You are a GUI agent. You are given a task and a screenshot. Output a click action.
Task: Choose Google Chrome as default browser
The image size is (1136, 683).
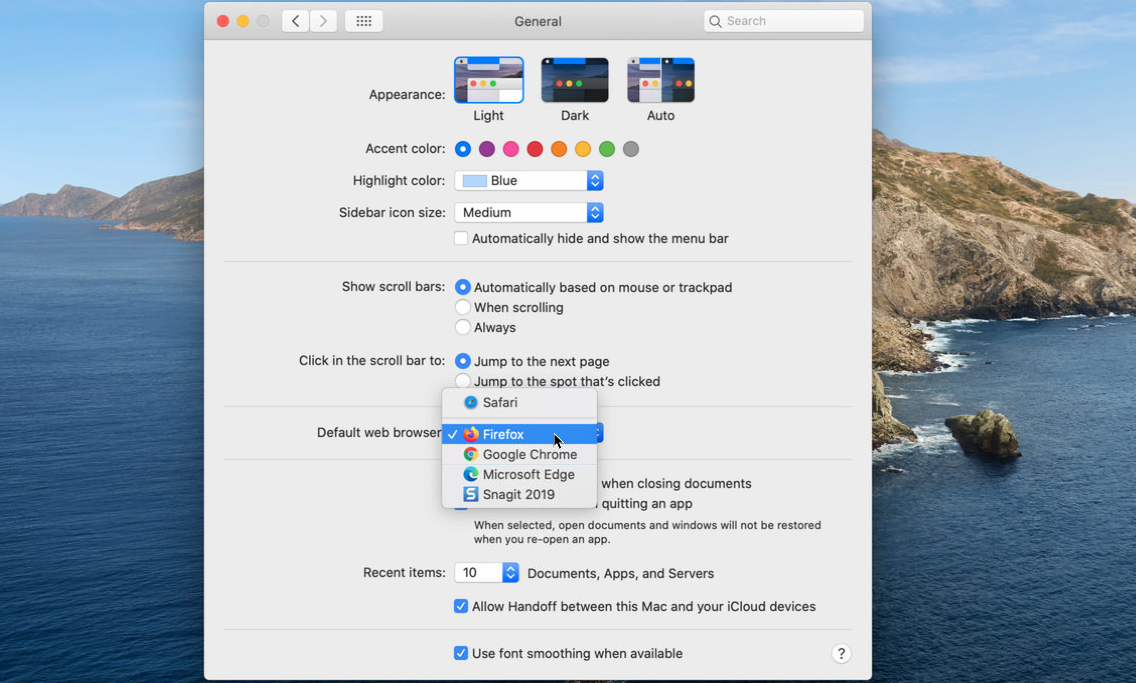click(519, 454)
